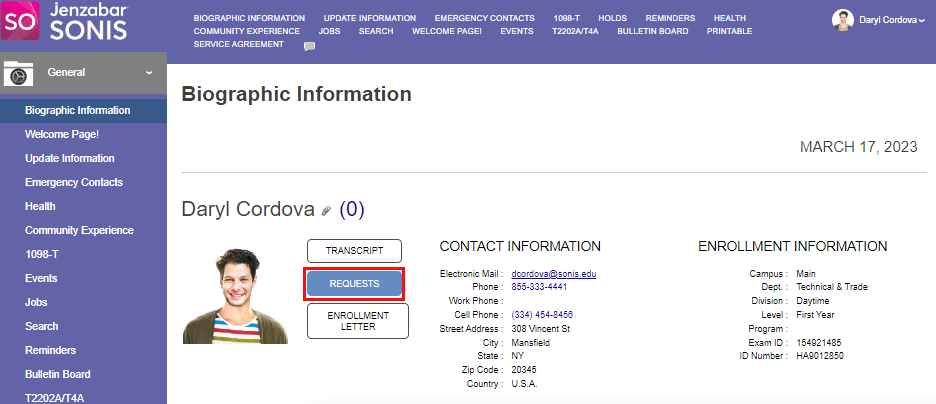This screenshot has height=404, width=936.
Task: Open Welcome Page! in the top menu
Action: tap(447, 31)
